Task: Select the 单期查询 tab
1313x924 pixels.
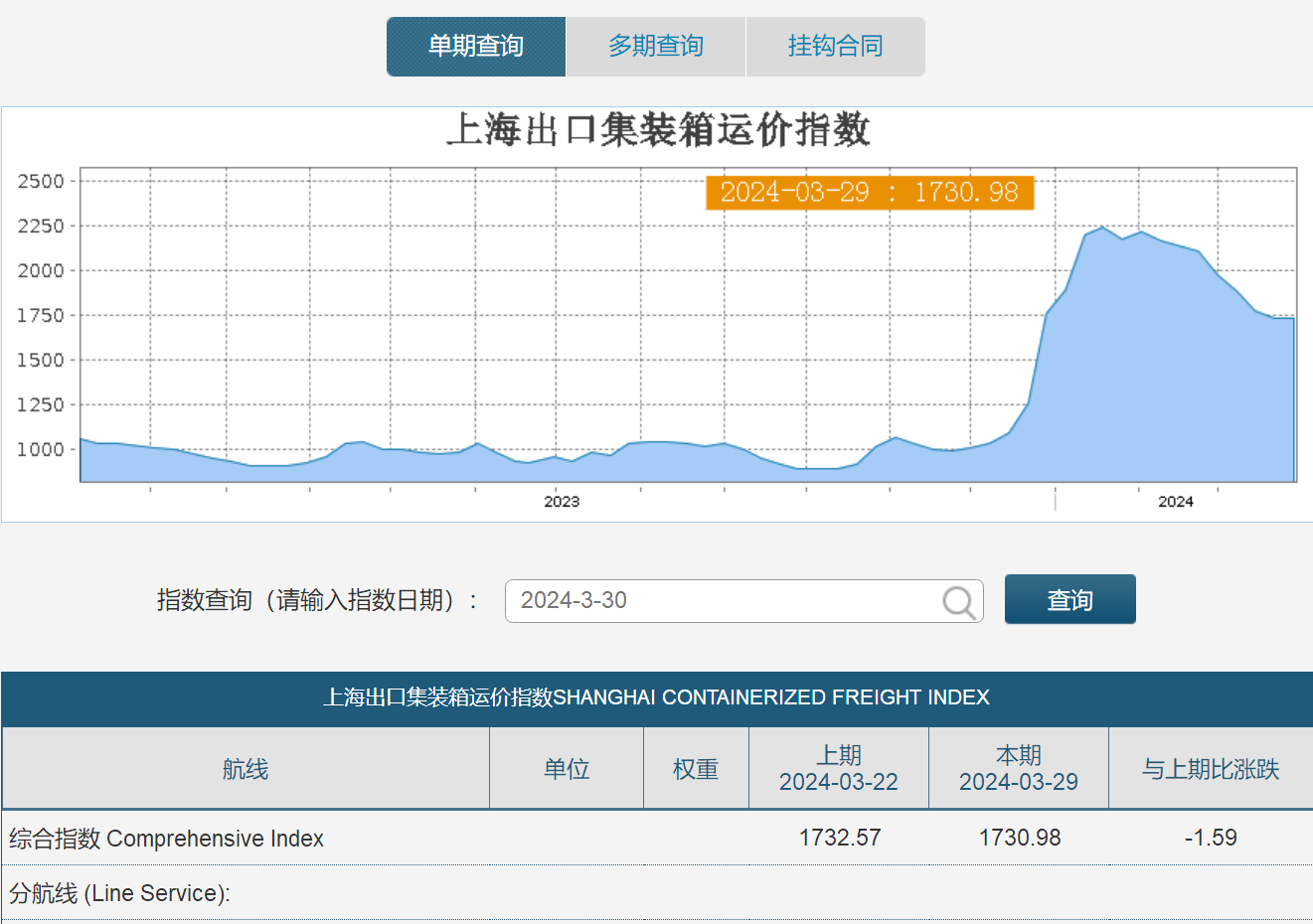Action: pos(475,46)
